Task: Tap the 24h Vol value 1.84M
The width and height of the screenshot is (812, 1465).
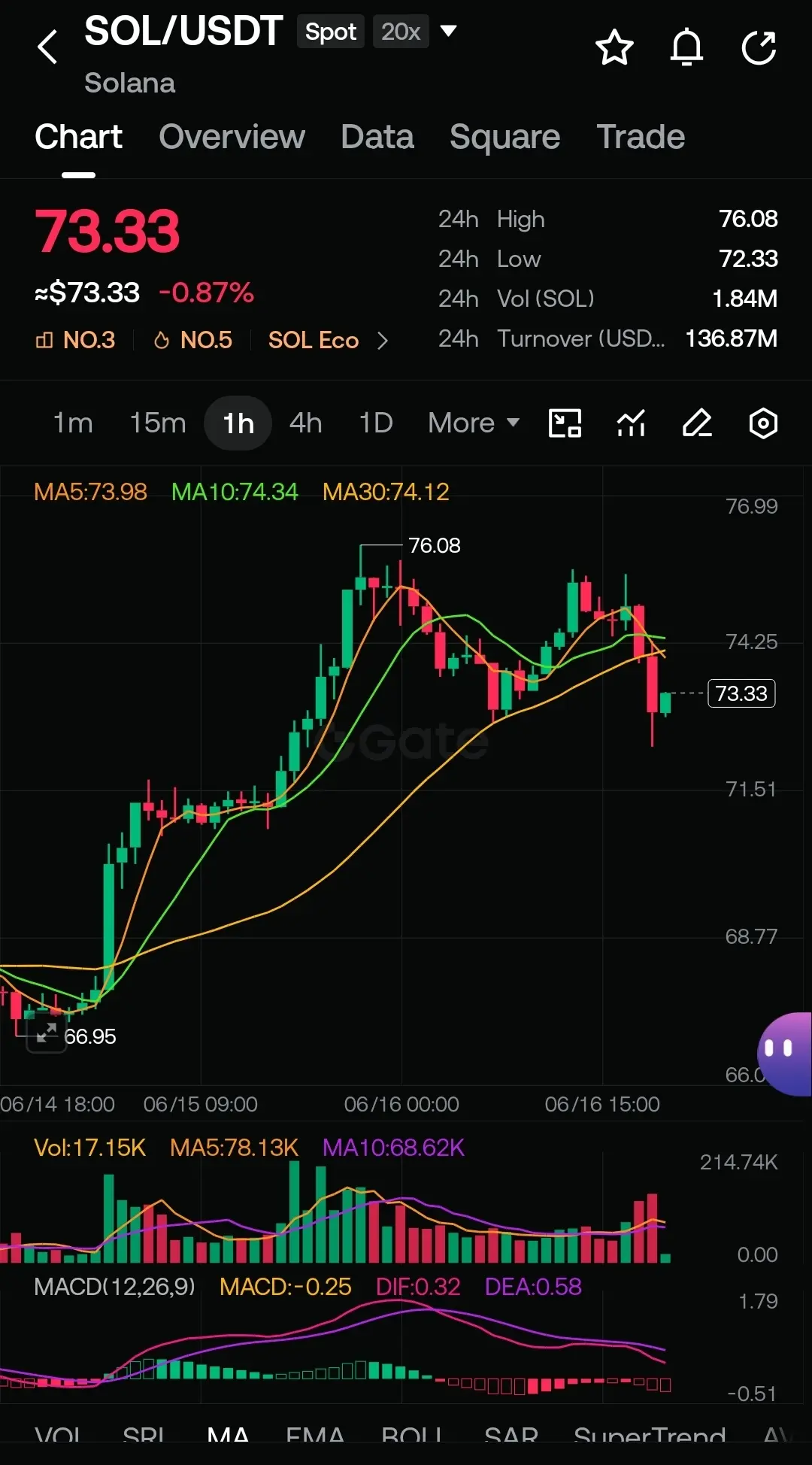Action: [x=744, y=299]
